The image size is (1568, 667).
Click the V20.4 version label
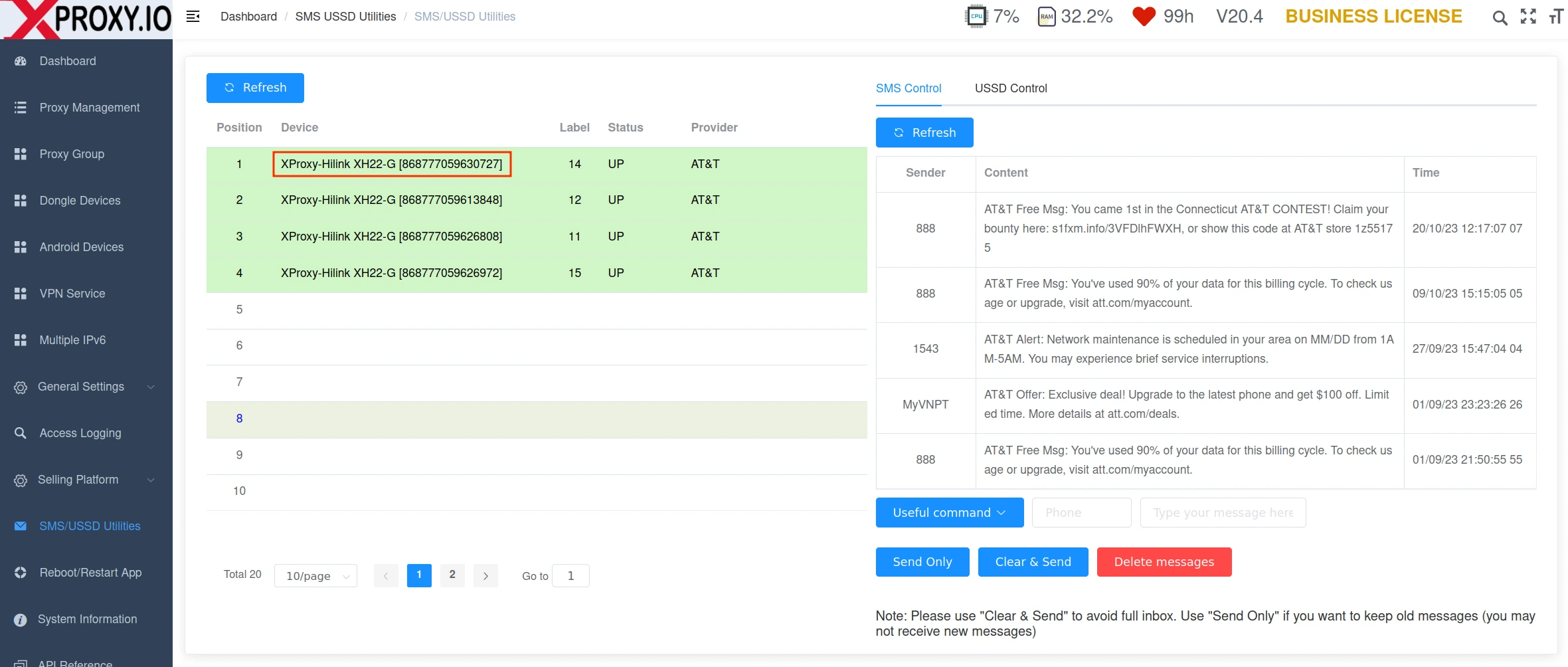coord(1239,17)
